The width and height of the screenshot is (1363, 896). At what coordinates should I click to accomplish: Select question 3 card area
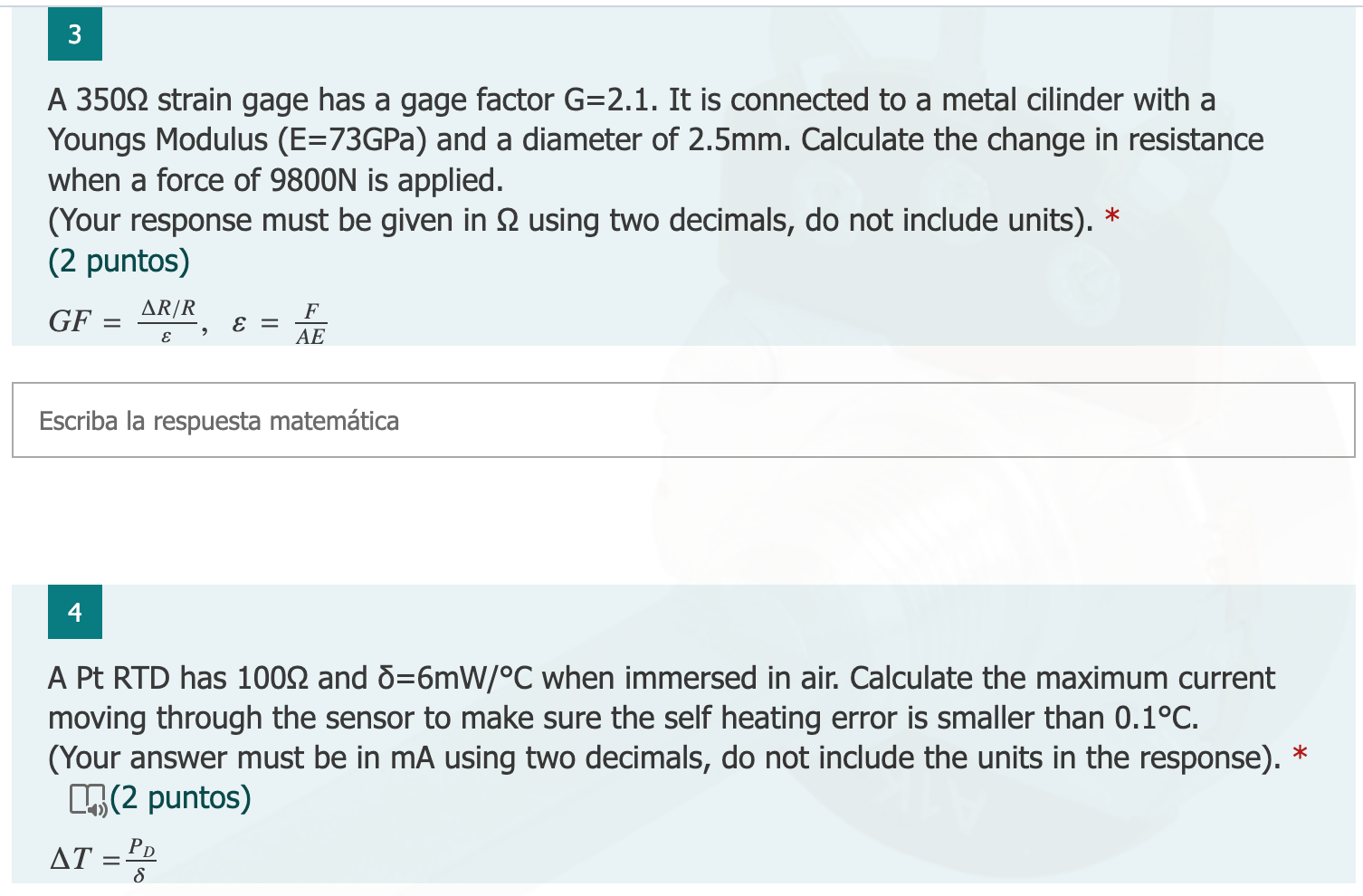pyautogui.click(x=679, y=176)
